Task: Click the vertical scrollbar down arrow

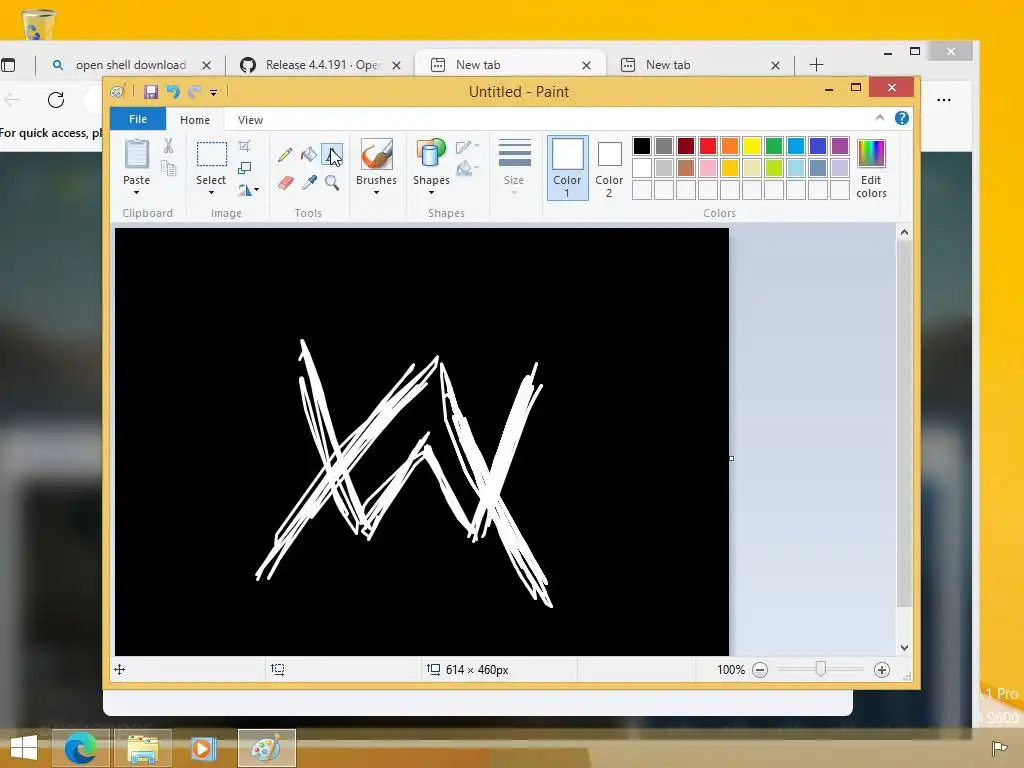Action: pyautogui.click(x=904, y=648)
